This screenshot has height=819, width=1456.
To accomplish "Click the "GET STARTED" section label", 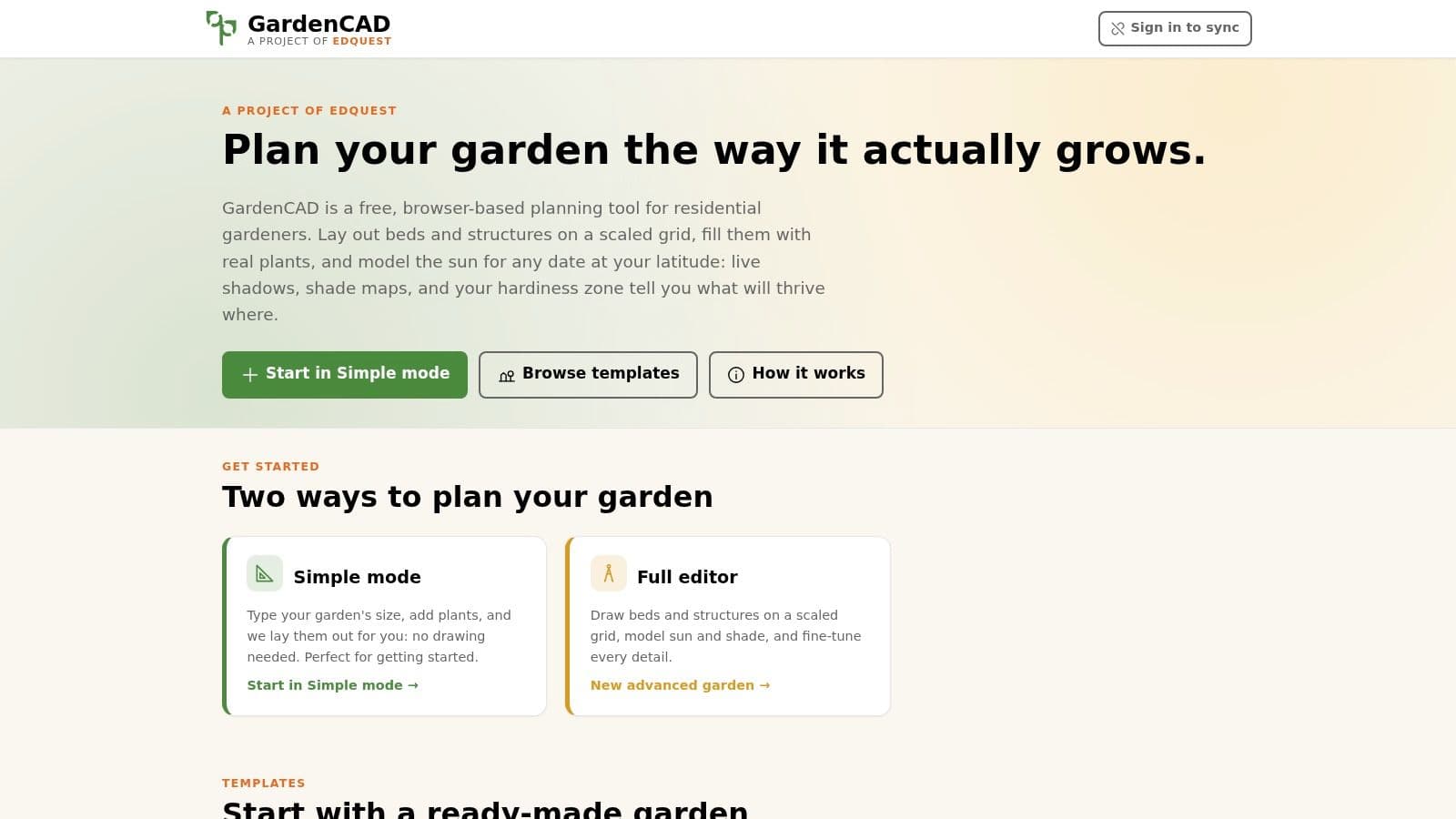I will (271, 466).
